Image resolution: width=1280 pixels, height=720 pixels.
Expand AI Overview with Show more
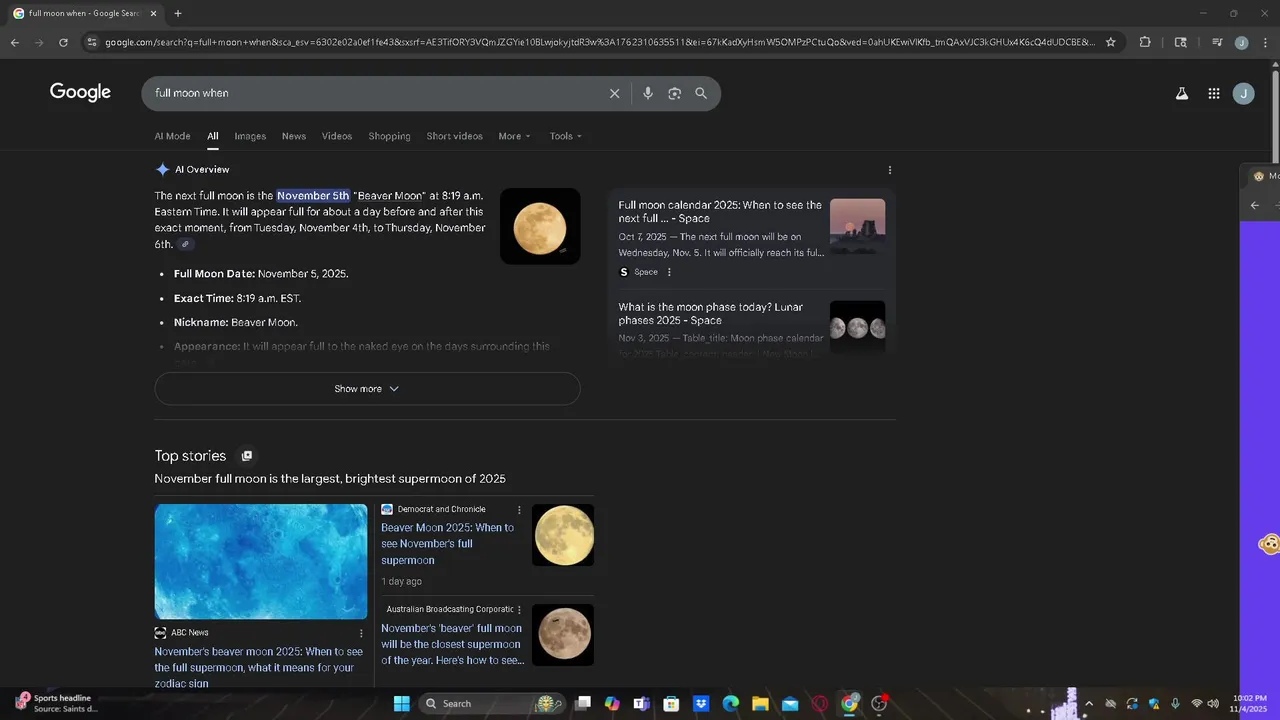pos(367,389)
